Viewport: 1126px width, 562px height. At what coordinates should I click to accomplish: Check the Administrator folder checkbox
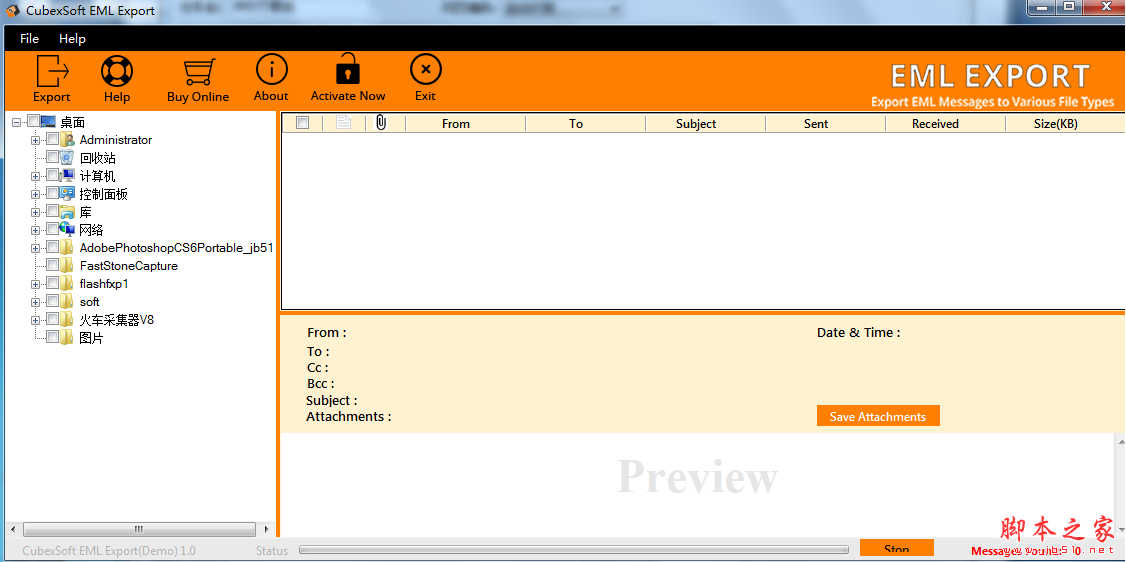tap(52, 139)
